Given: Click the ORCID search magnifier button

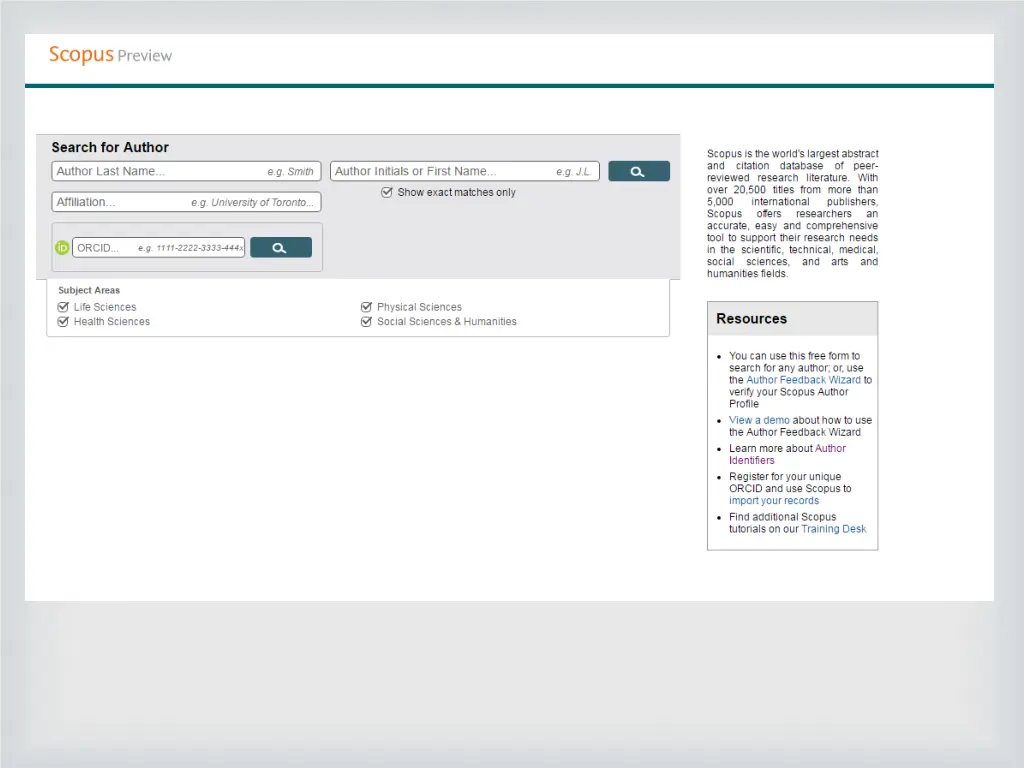Looking at the screenshot, I should (x=281, y=248).
